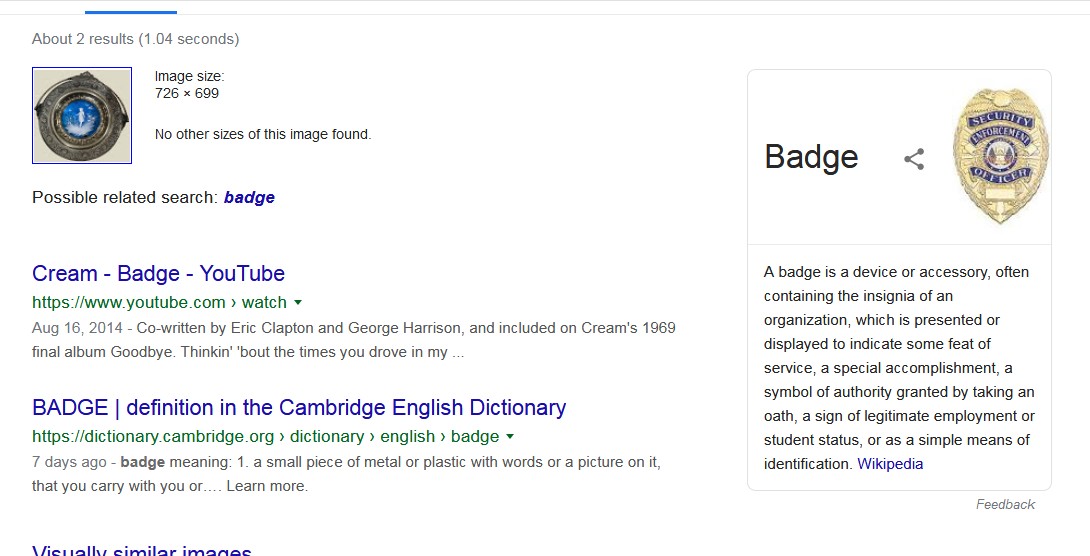This screenshot has height=556, width=1090.
Task: Click the Image size 726 × 699 text
Action: 189,85
